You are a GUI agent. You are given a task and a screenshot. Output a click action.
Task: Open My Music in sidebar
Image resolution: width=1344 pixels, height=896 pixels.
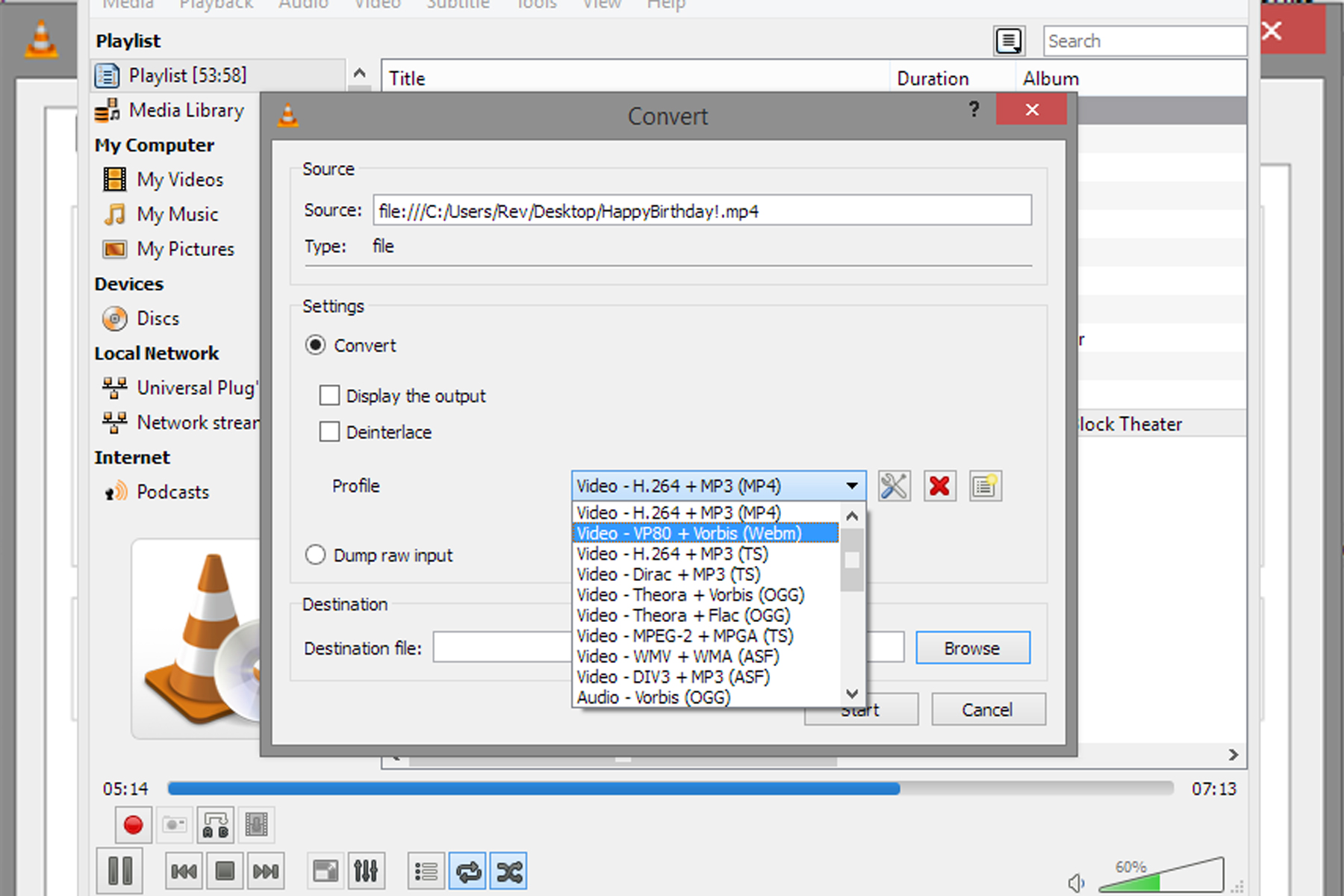(178, 214)
